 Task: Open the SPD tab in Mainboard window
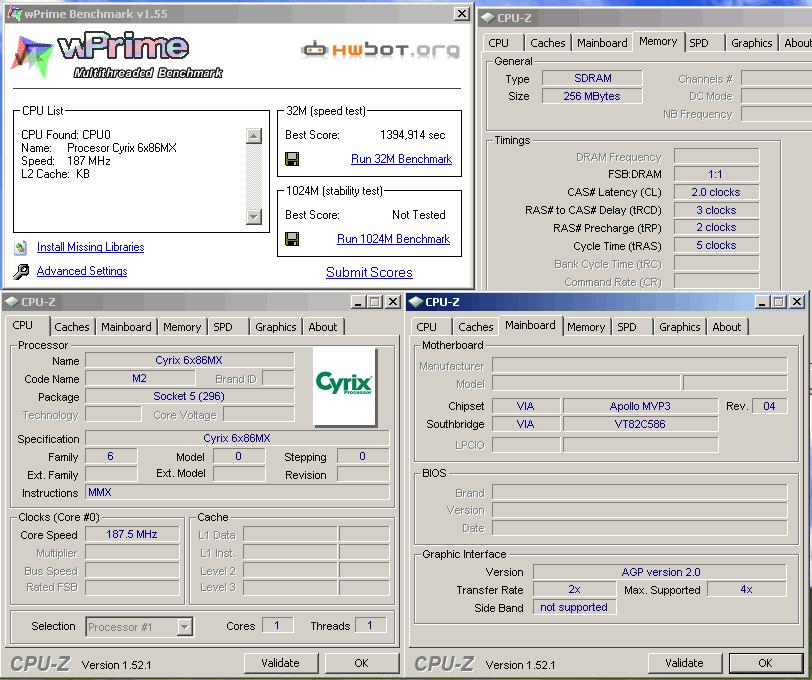627,327
